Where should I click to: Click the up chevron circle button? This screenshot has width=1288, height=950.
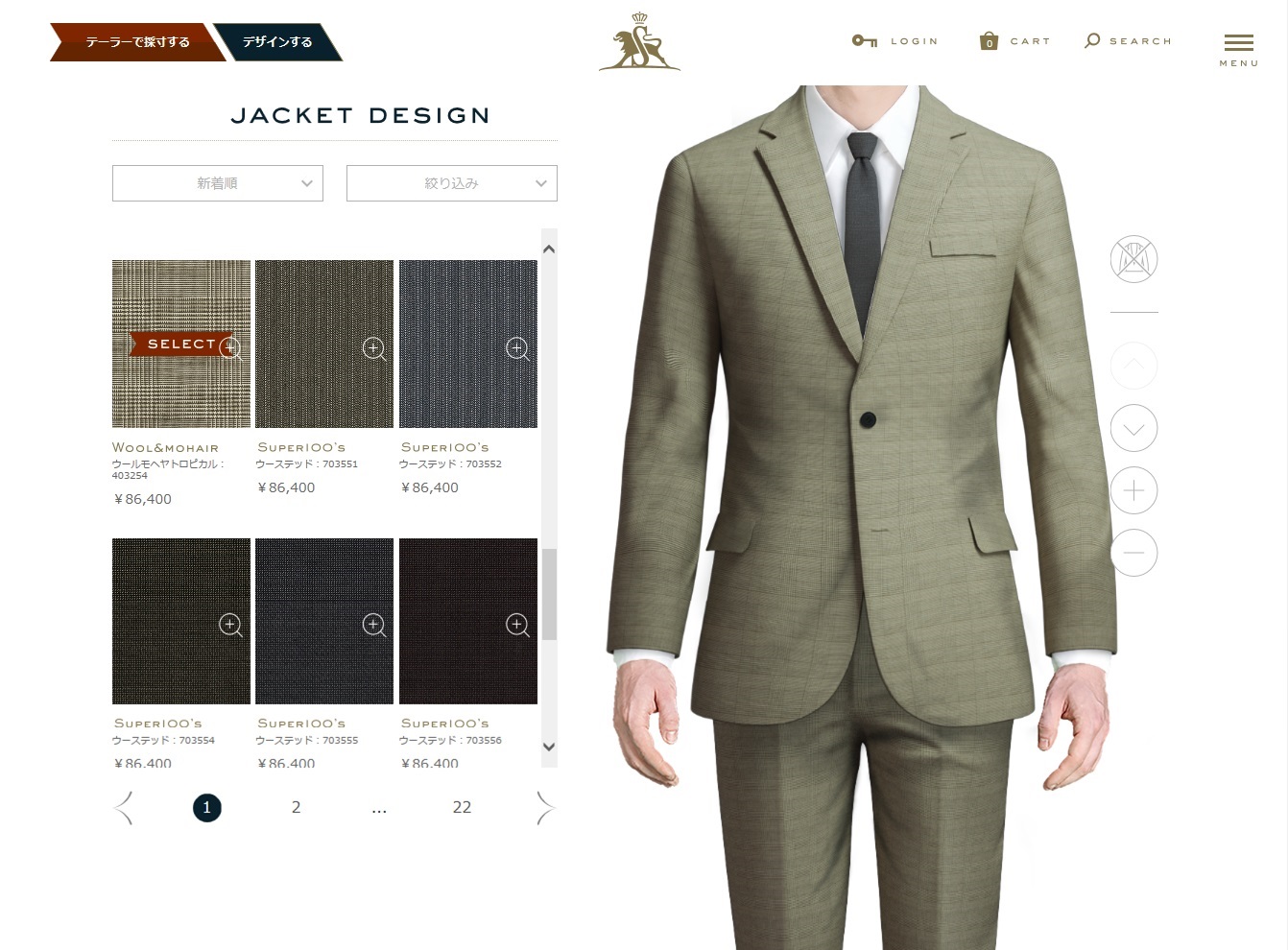(x=1133, y=366)
